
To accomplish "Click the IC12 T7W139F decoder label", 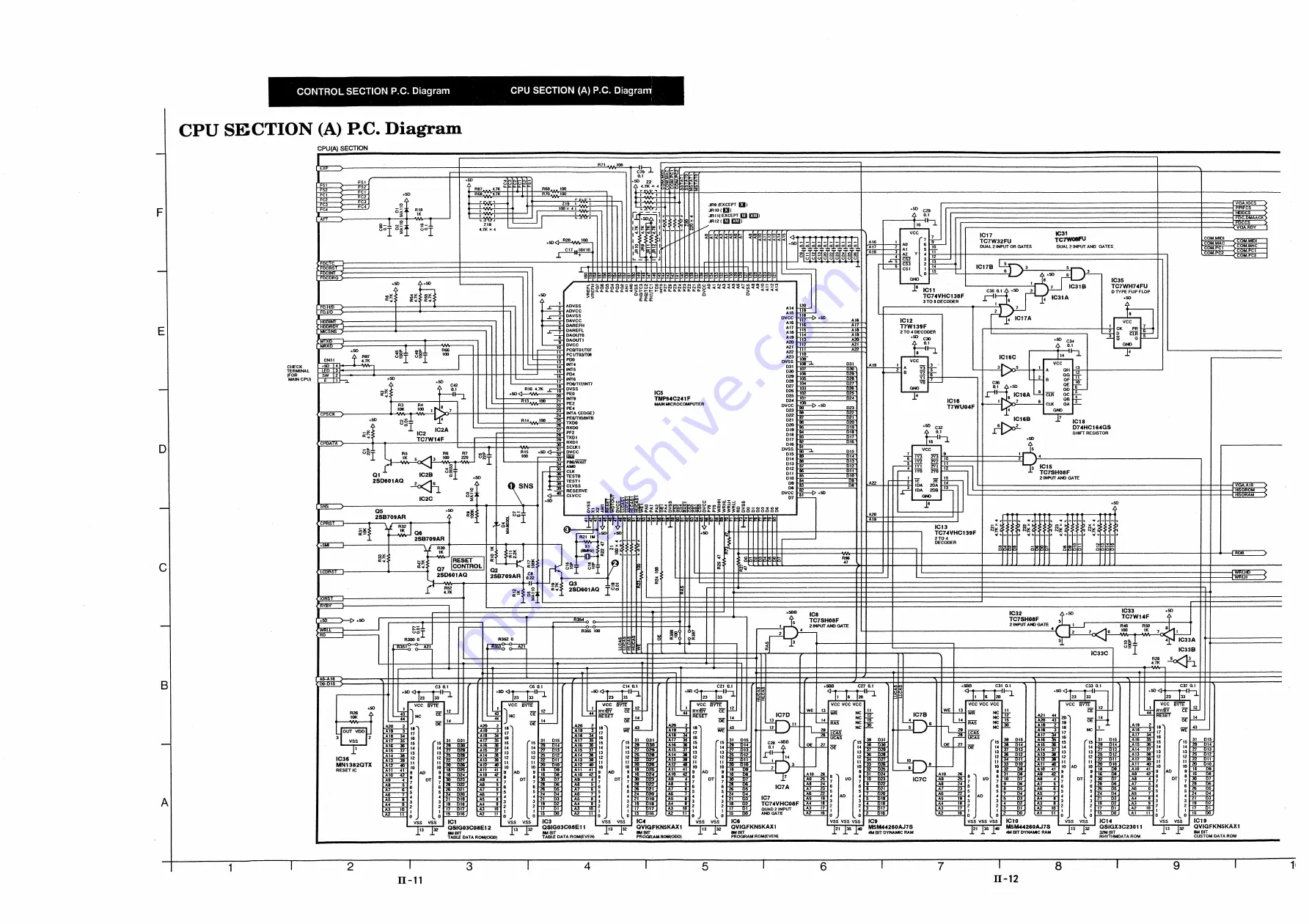I will pyautogui.click(x=918, y=326).
